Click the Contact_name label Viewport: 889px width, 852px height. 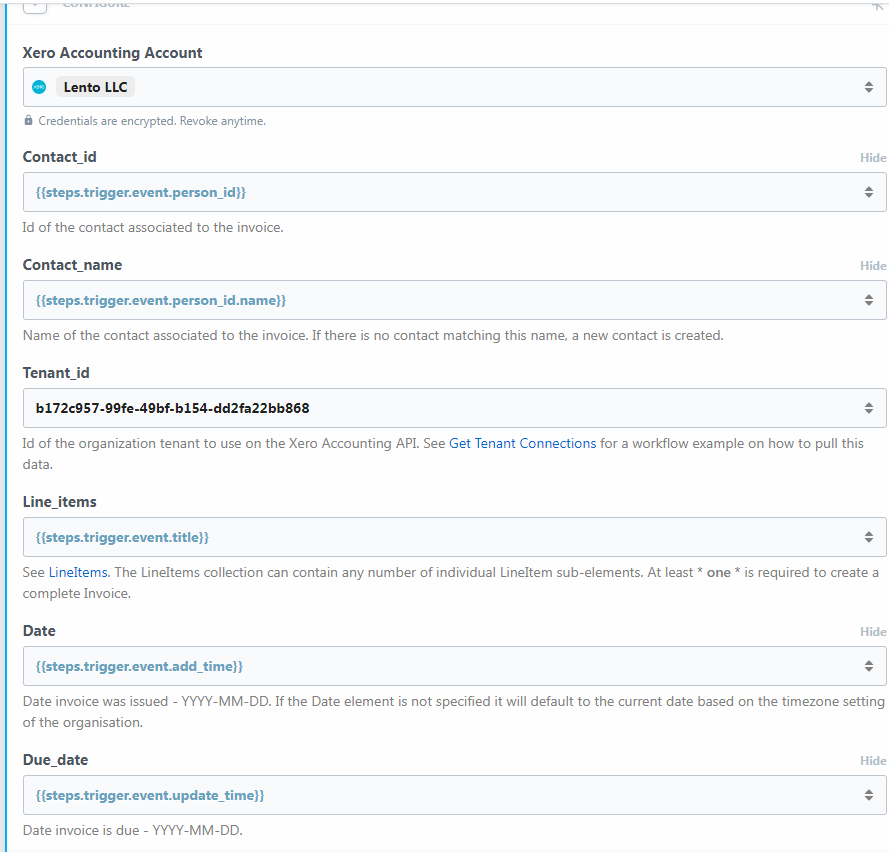(x=73, y=265)
